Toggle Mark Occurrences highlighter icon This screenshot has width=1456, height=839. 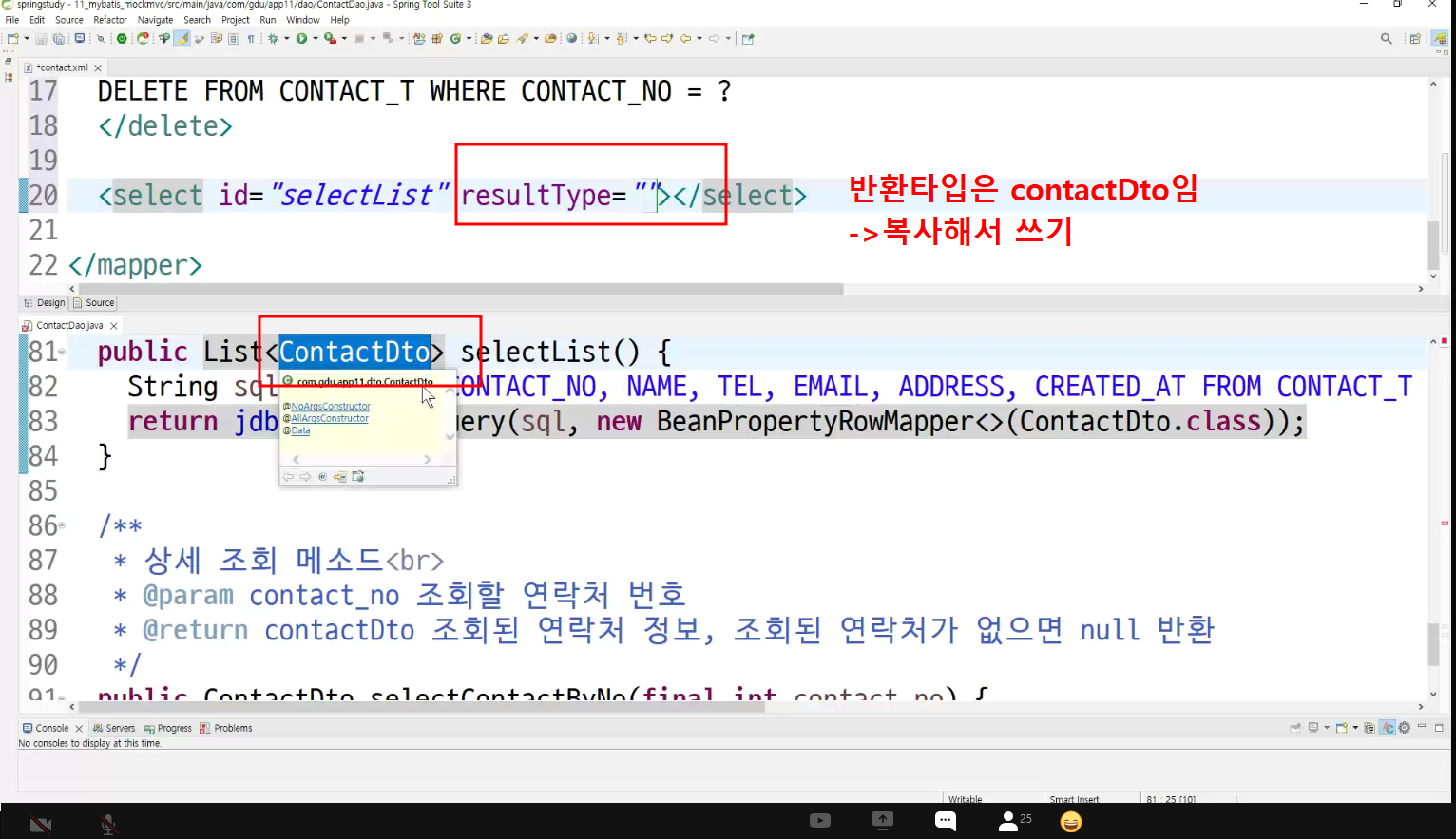[182, 39]
